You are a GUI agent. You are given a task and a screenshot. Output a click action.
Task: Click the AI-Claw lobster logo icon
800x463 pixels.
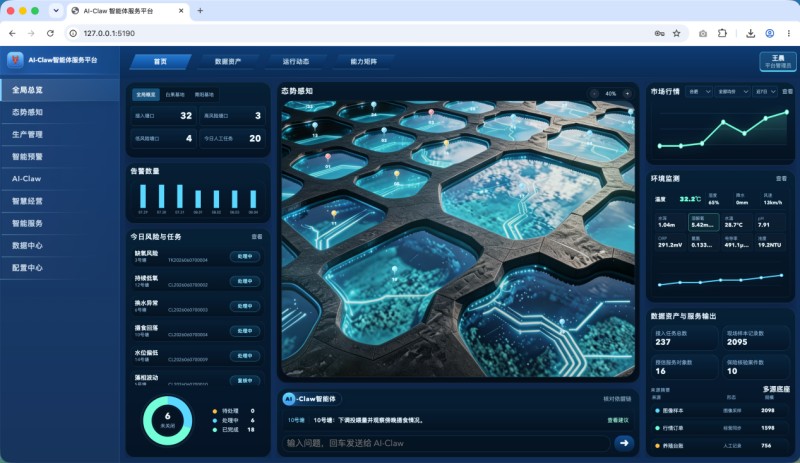tap(15, 60)
